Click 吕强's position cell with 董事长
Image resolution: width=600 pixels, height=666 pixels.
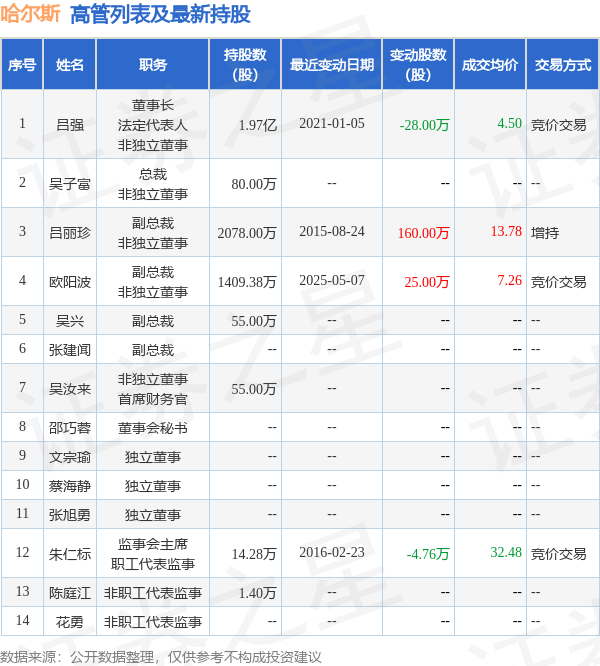[x=152, y=125]
